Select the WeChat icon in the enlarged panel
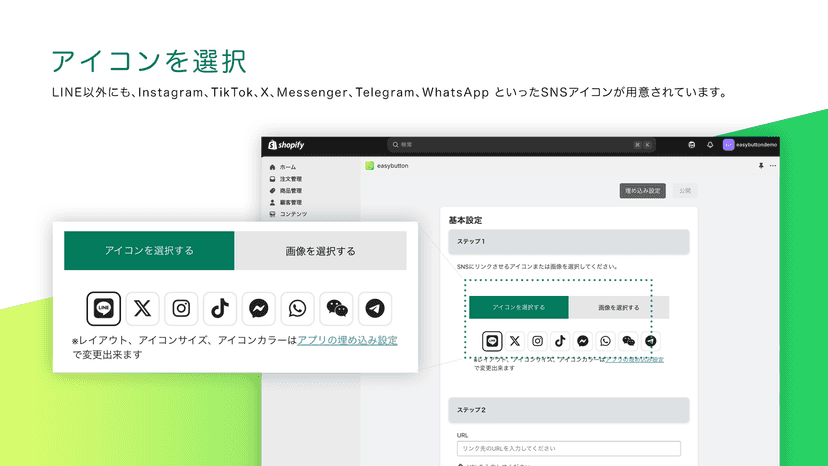This screenshot has height=466, width=828. click(x=336, y=309)
